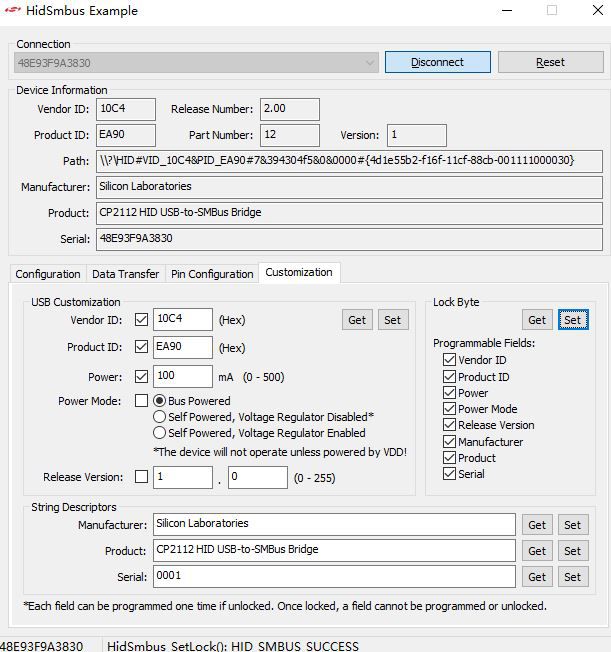
Task: Click the Lock Byte Set button
Action: tap(573, 320)
